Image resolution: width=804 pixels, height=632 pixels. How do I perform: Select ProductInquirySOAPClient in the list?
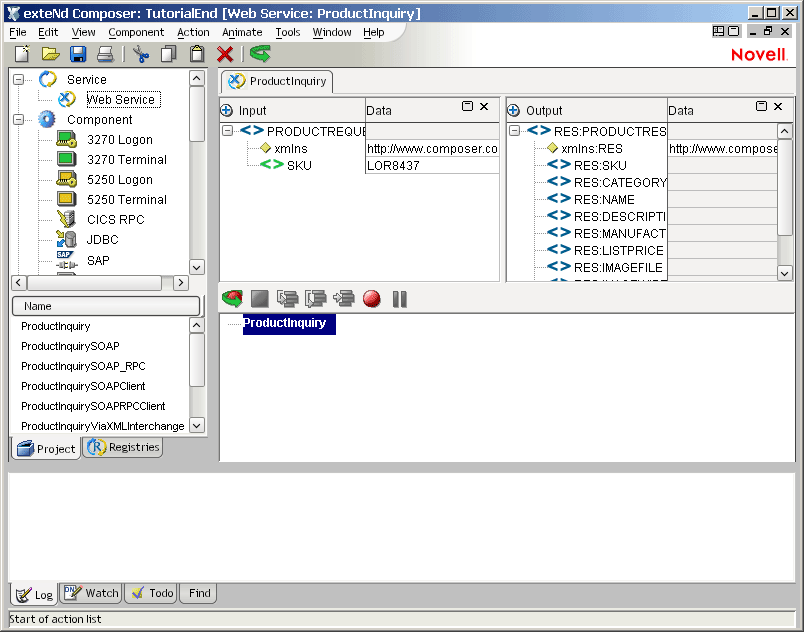coord(83,386)
